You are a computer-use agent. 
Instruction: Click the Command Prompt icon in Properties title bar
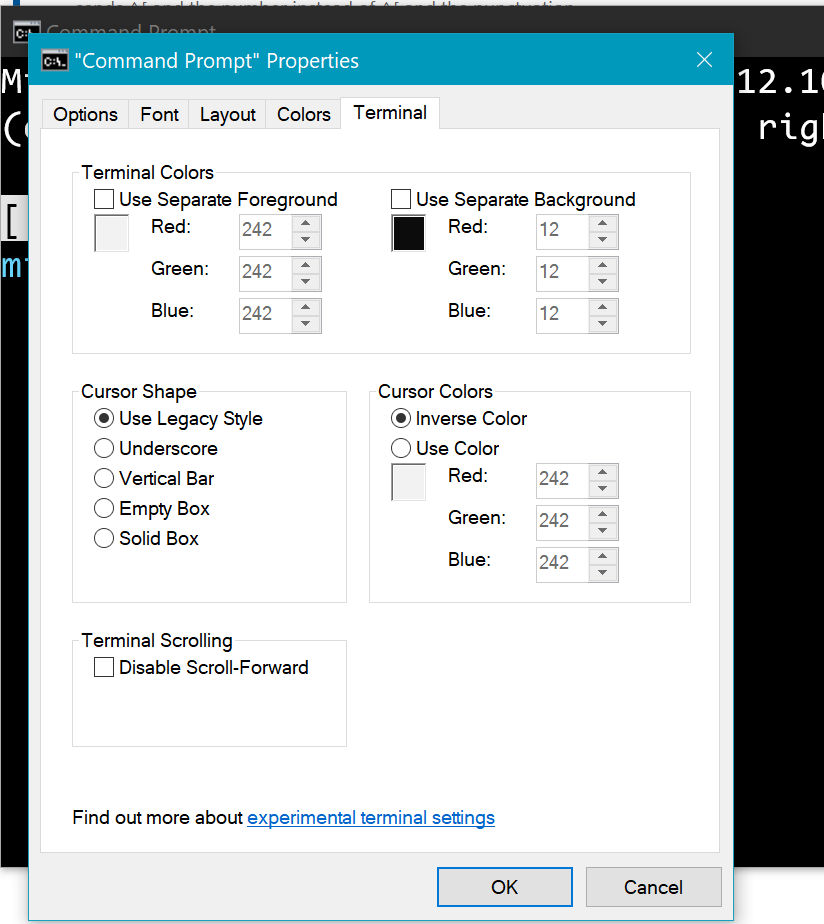point(55,61)
